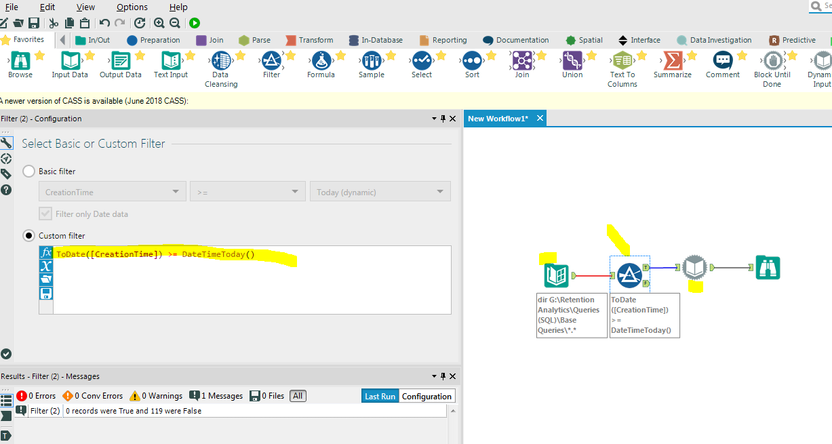Click the Cut scissors icon
Screen dimensions: 832x444
click(54, 23)
